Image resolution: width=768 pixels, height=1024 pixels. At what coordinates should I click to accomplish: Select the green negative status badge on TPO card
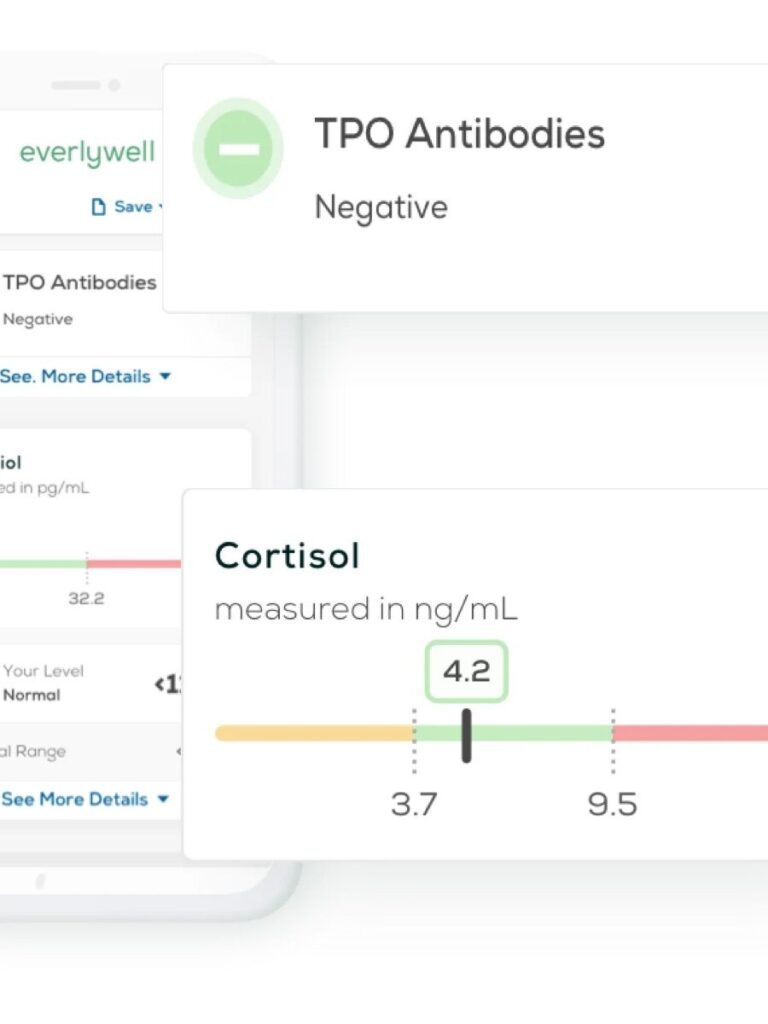pos(238,148)
